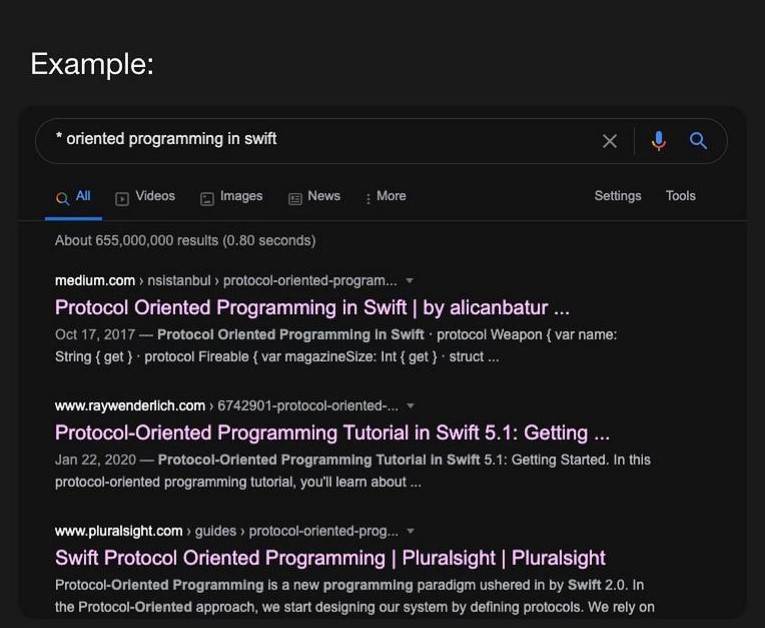Expand options arrow for medium.com result
Viewport: 765px width, 628px height.
pos(410,281)
